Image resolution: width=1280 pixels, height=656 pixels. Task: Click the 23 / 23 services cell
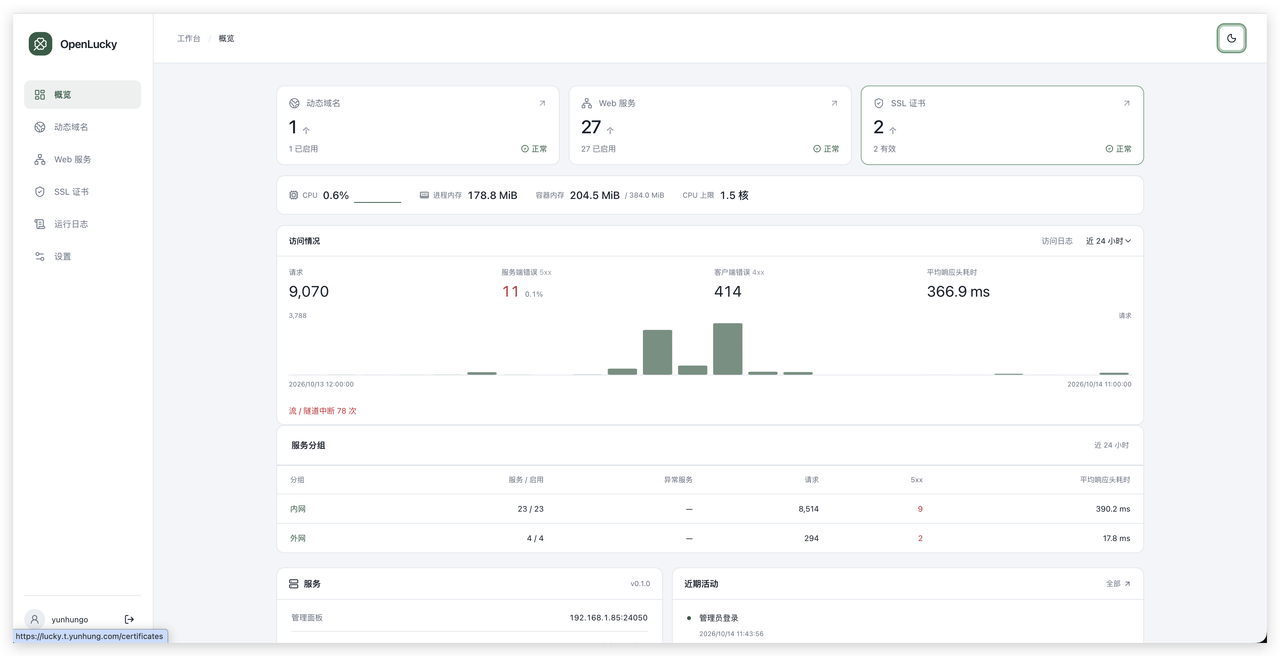(530, 509)
